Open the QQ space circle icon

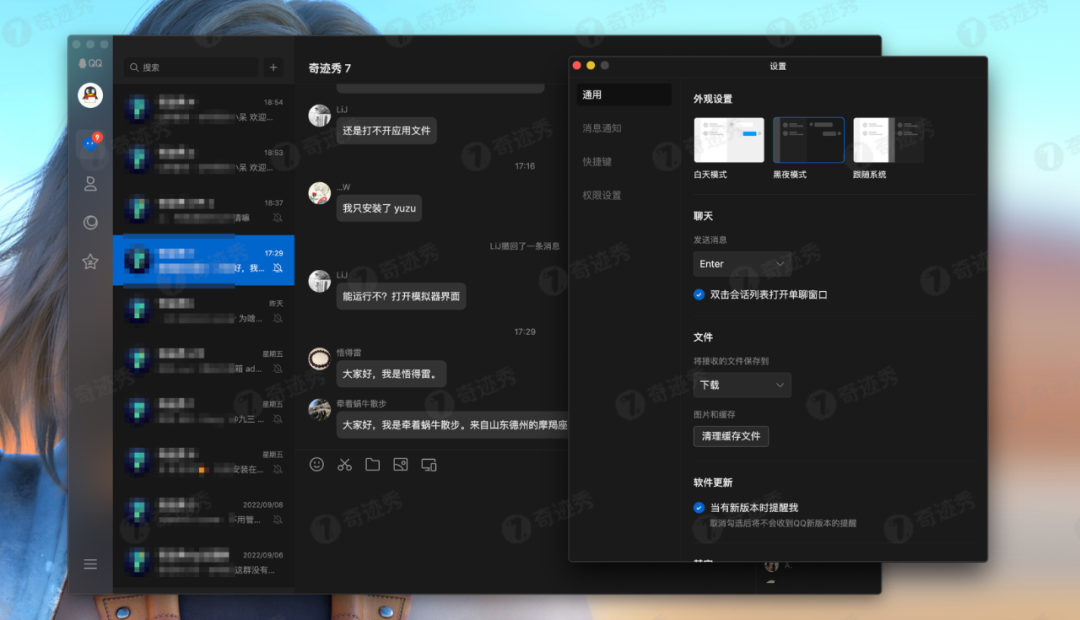[90, 223]
